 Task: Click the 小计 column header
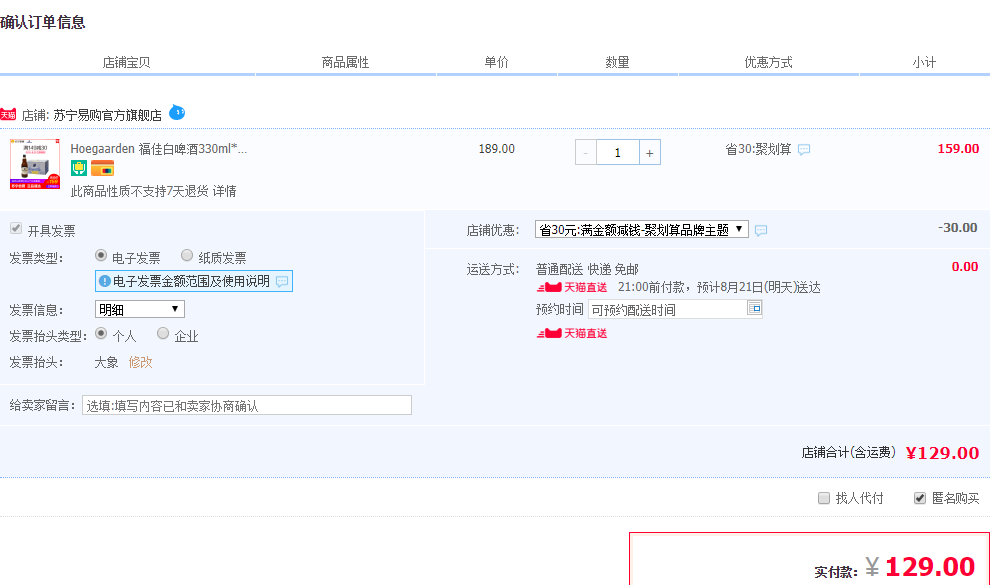pyautogui.click(x=924, y=62)
